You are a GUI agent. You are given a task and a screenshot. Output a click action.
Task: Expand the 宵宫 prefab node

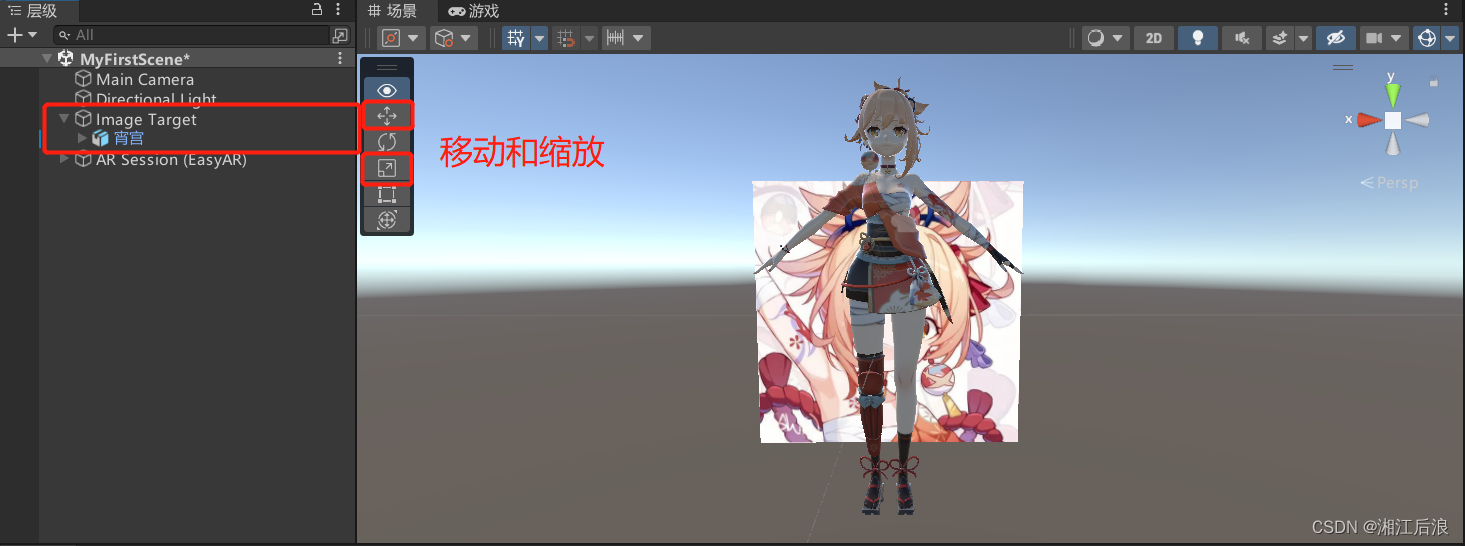point(82,138)
